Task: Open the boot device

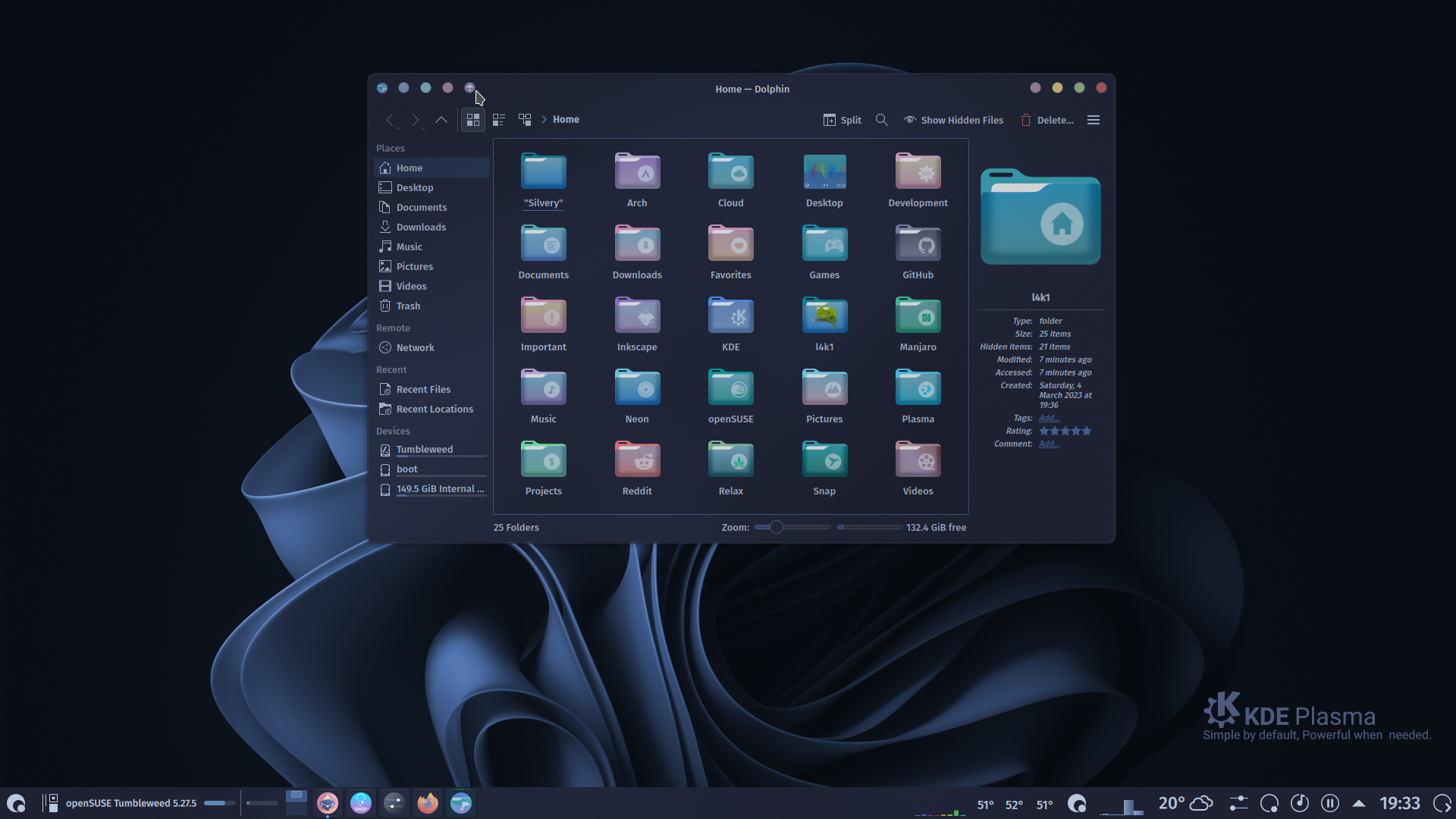Action: click(431, 469)
